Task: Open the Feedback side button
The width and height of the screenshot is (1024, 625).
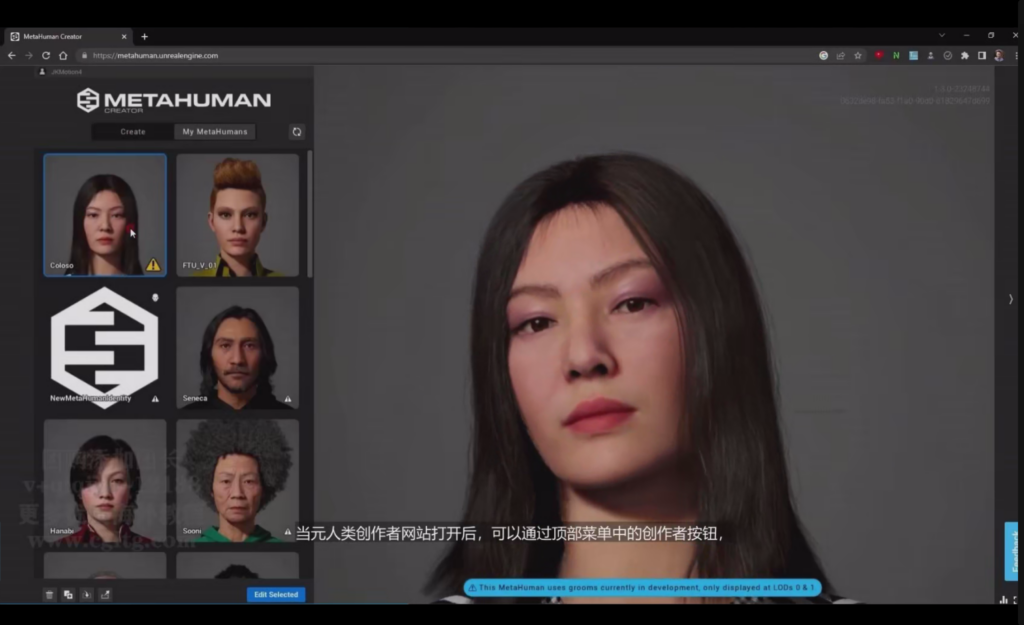Action: pos(1013,551)
